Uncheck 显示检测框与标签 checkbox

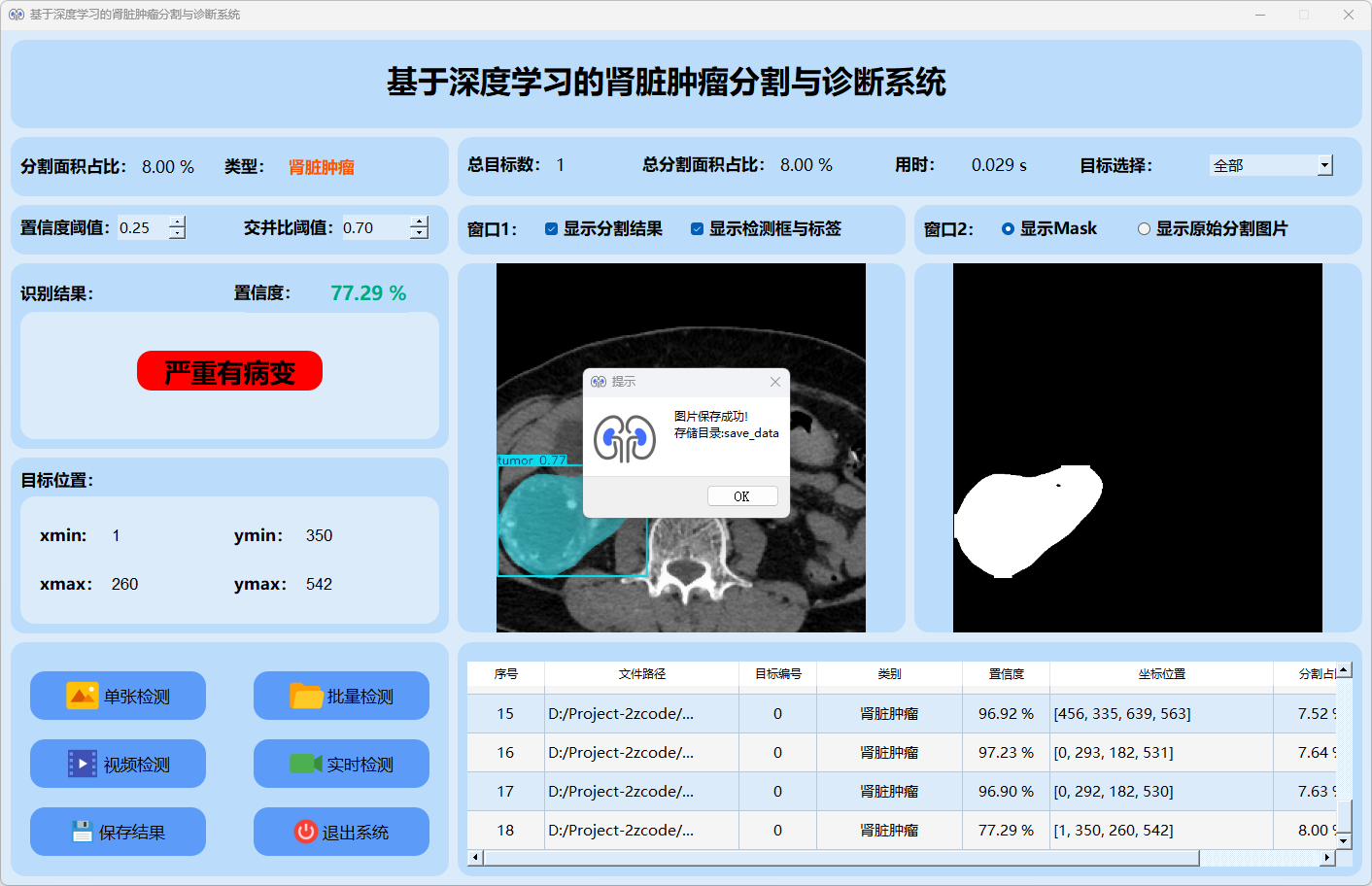(697, 229)
